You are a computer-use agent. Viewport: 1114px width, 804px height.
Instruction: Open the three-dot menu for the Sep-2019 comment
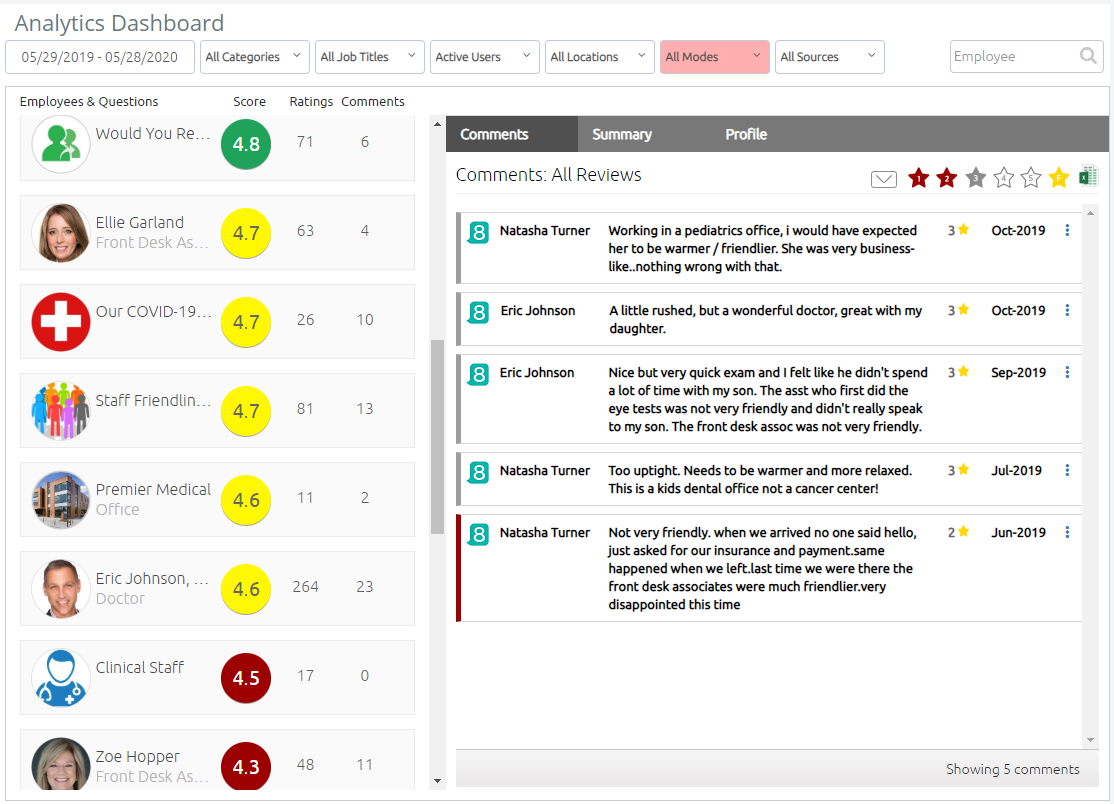coord(1067,372)
